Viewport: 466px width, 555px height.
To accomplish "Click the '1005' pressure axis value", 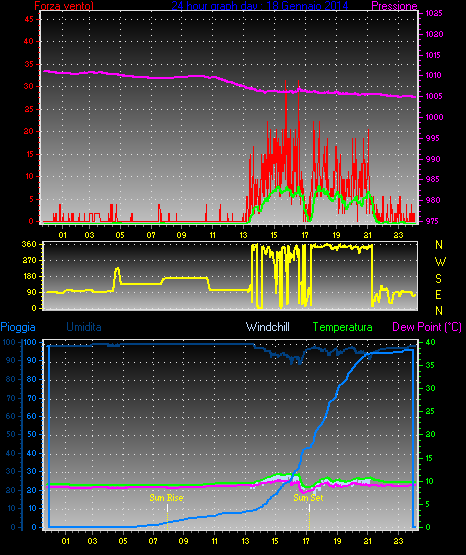I will tap(433, 96).
